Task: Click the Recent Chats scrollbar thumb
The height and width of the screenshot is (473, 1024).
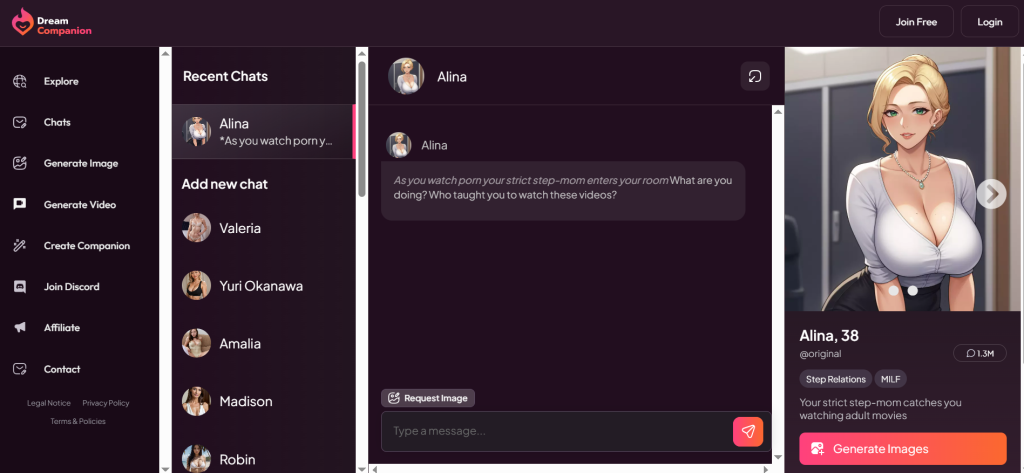Action: pyautogui.click(x=362, y=128)
